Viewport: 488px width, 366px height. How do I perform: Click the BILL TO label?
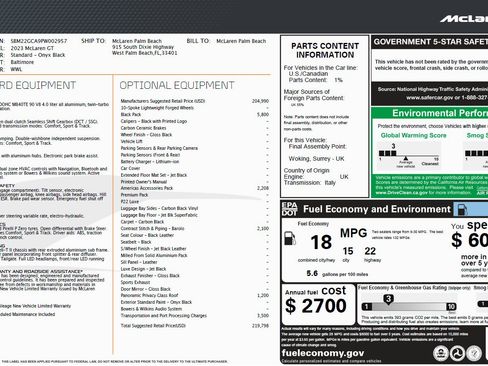click(198, 41)
